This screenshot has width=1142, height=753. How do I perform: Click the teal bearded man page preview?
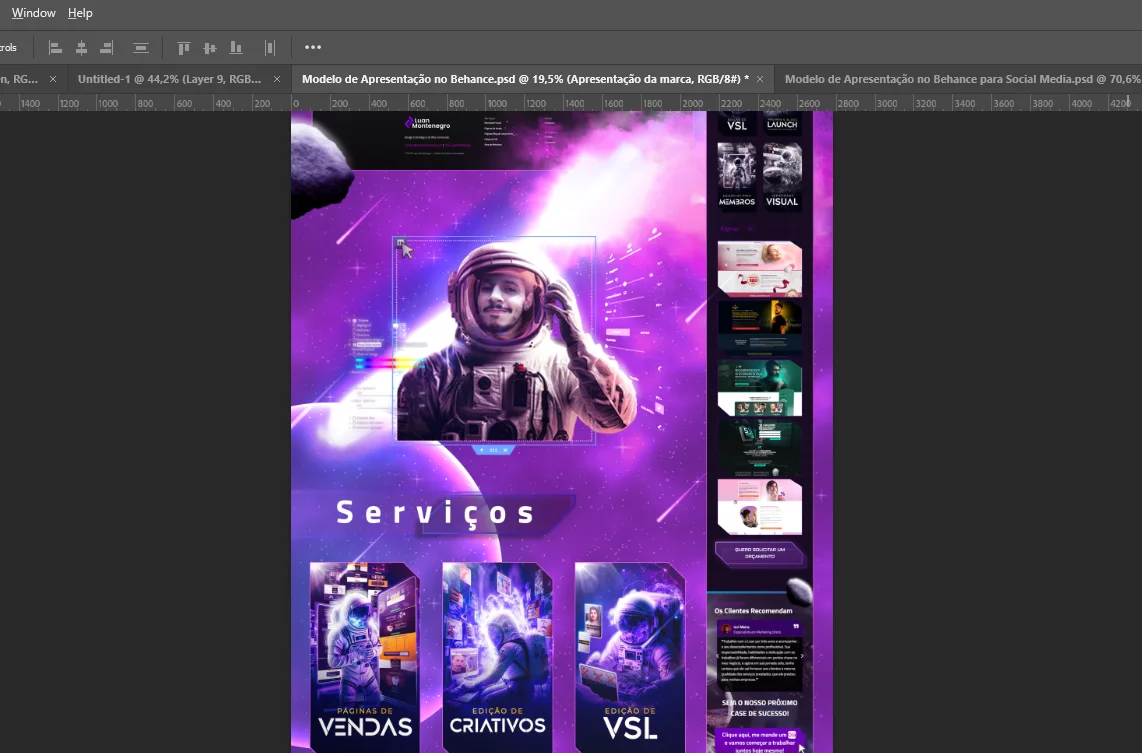pos(760,387)
